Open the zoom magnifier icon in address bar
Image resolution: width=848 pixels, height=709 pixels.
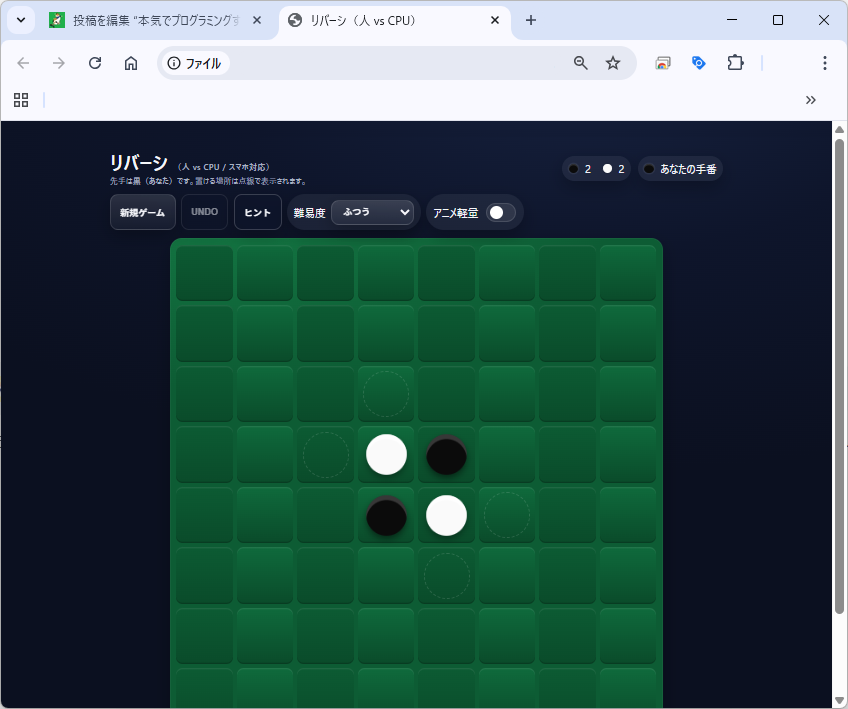click(x=581, y=63)
